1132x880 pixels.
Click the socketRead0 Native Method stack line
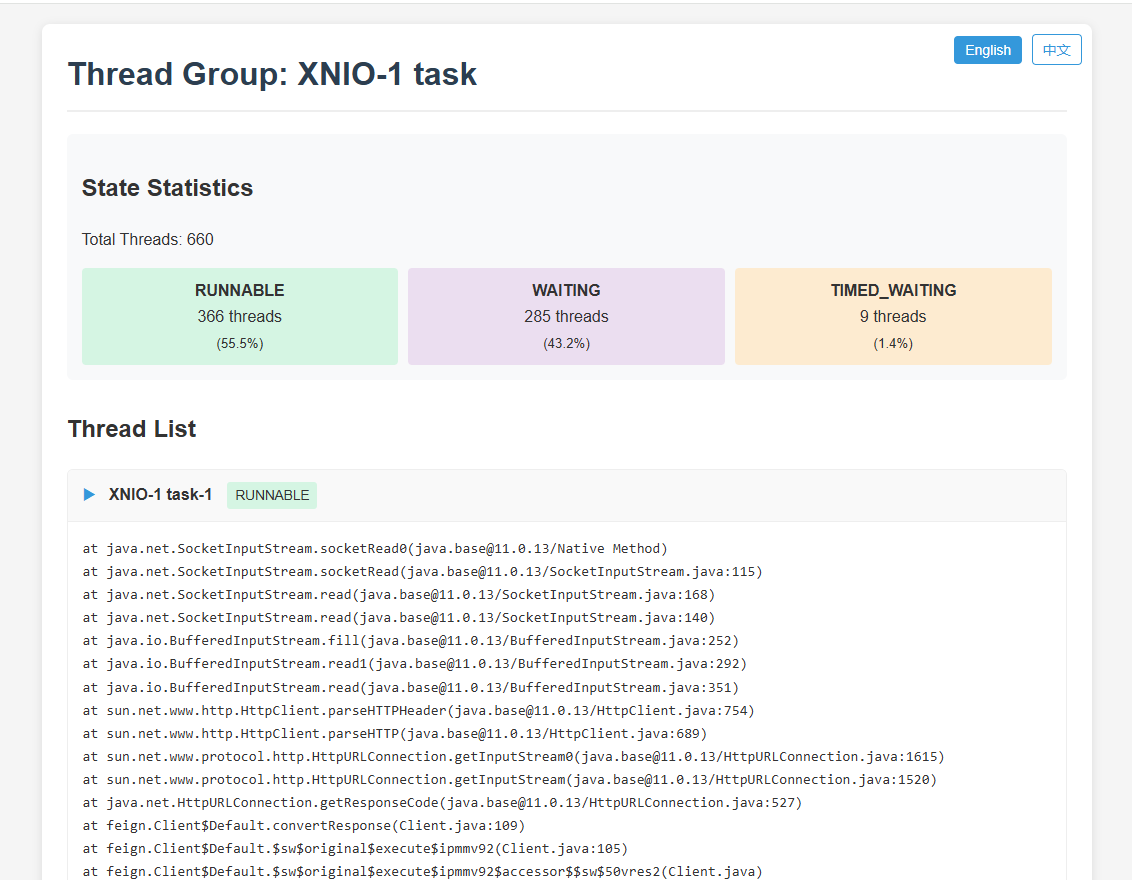pos(375,549)
